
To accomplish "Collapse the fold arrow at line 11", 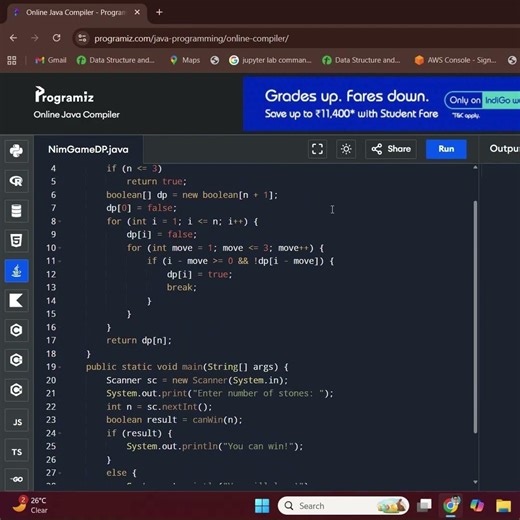I will [60, 261].
